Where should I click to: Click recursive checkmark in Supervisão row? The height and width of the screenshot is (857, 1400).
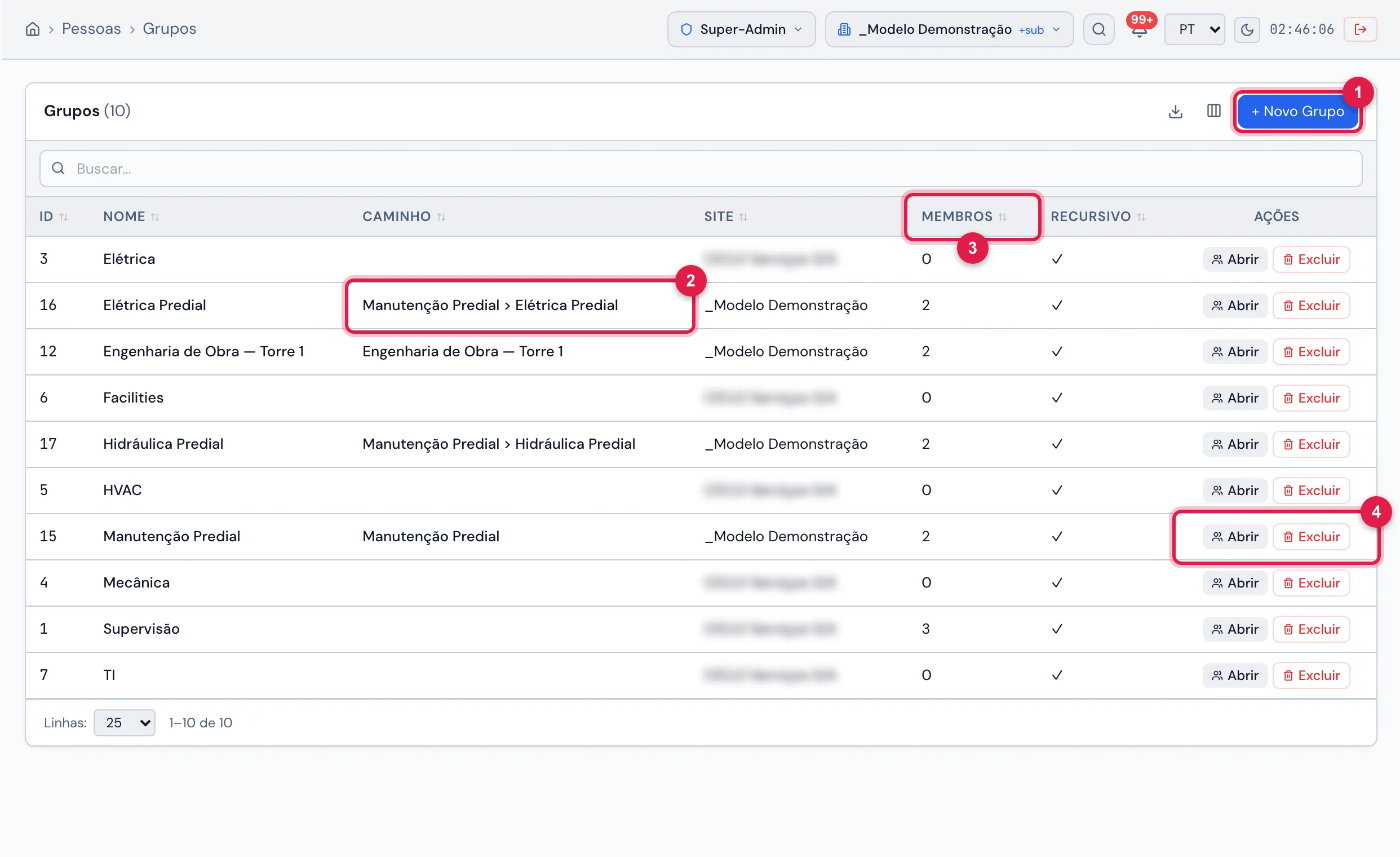tap(1056, 629)
